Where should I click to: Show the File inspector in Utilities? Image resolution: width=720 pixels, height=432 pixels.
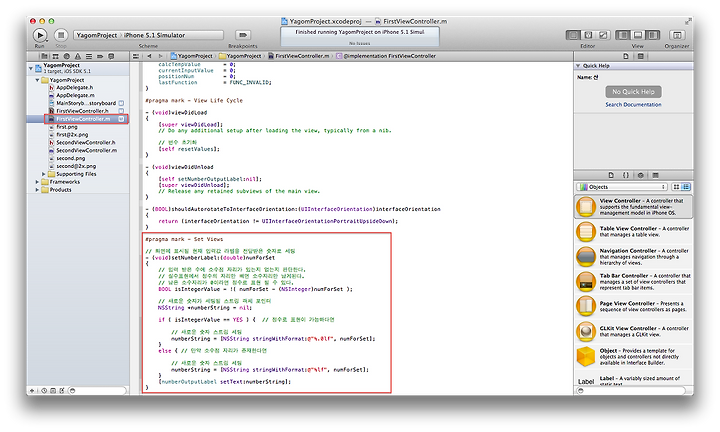coord(626,56)
